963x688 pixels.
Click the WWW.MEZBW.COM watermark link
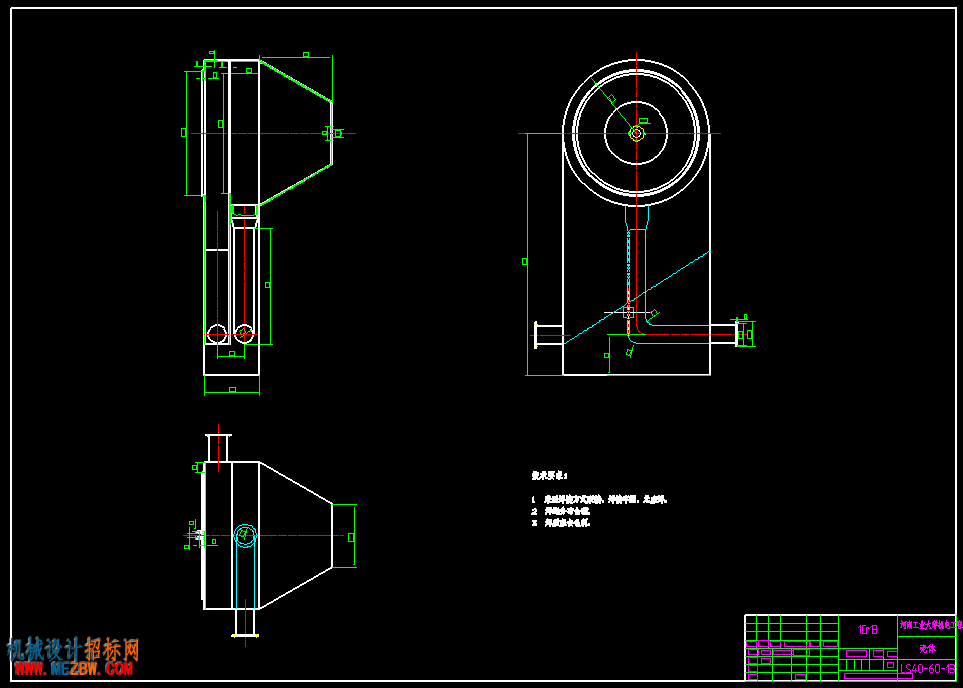(70, 668)
